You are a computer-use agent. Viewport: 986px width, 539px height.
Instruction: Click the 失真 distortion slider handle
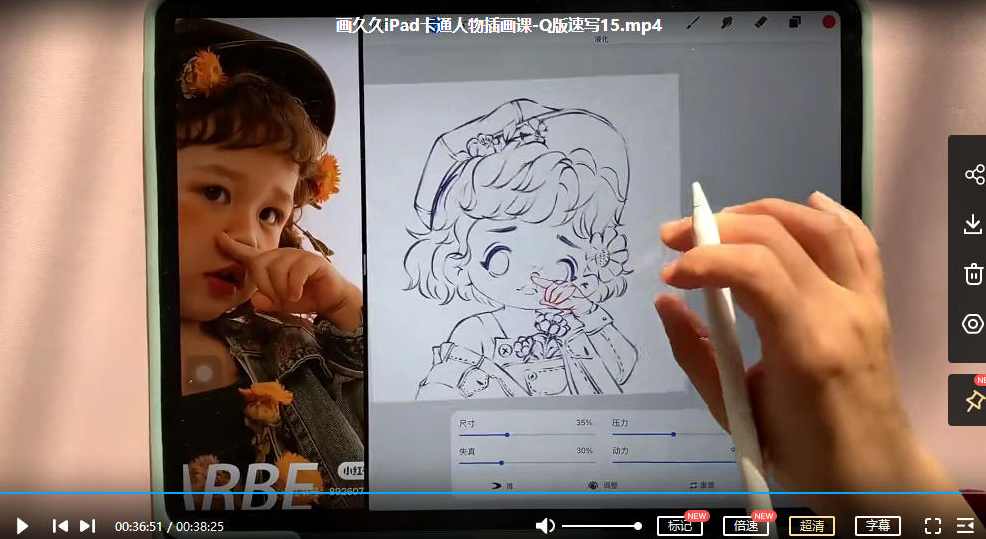[501, 463]
